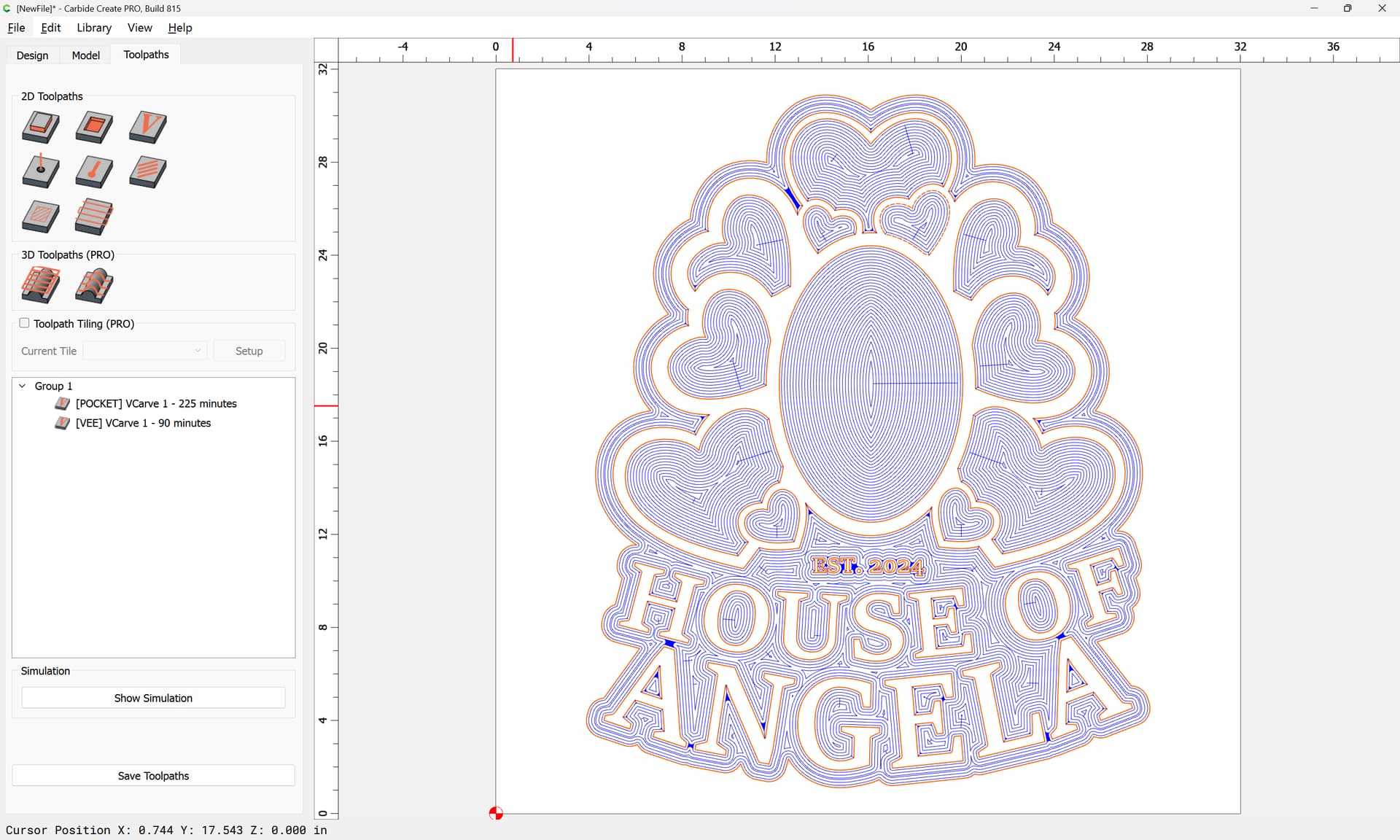Select the Pocket toolpath icon
This screenshot has width=1400, height=840.
[x=94, y=127]
